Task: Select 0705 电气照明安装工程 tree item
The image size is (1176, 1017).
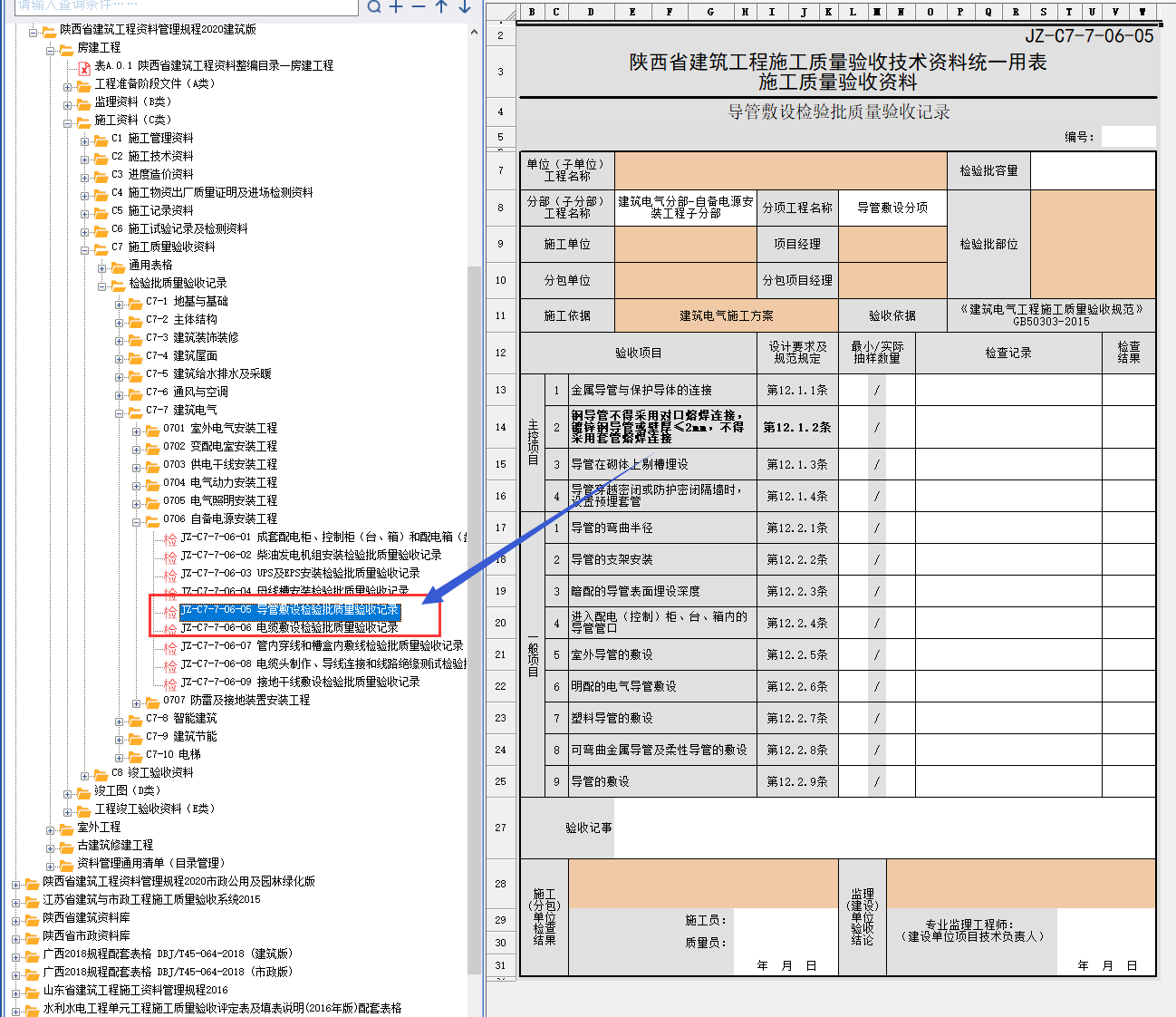Action: 220,500
